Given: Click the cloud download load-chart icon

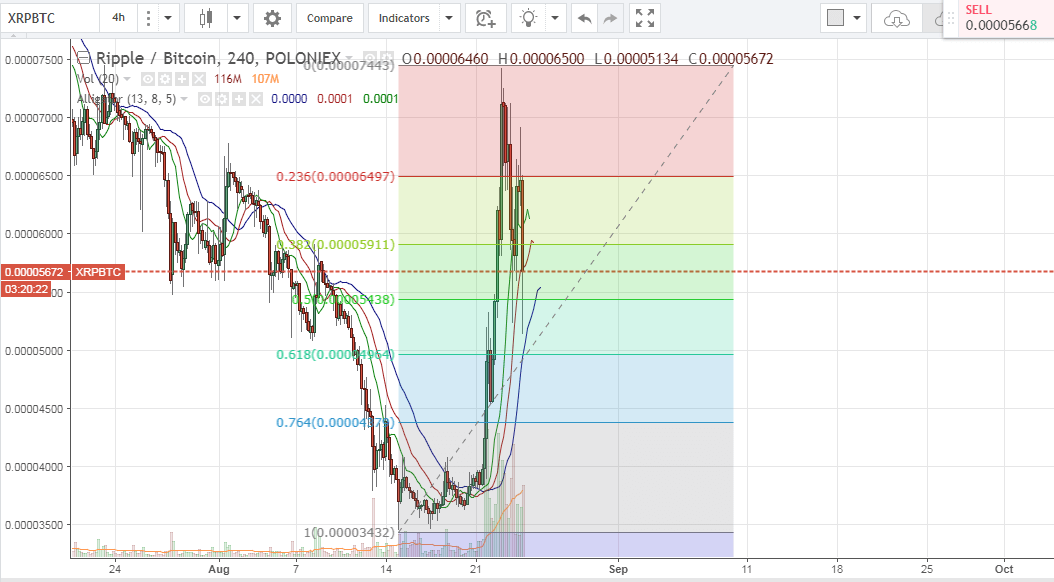Looking at the screenshot, I should point(897,18).
